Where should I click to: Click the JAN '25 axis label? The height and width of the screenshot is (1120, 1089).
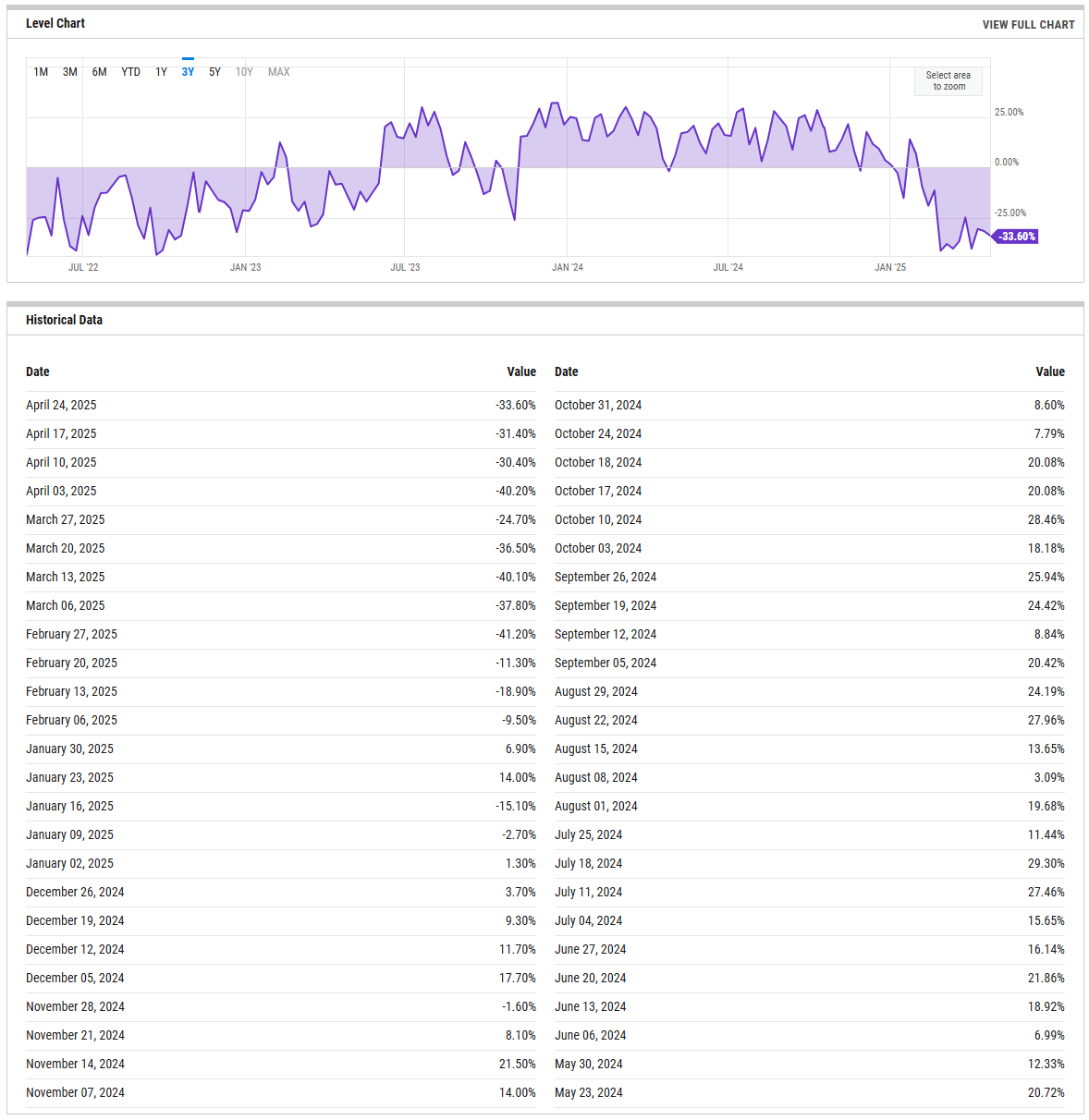pos(890,267)
